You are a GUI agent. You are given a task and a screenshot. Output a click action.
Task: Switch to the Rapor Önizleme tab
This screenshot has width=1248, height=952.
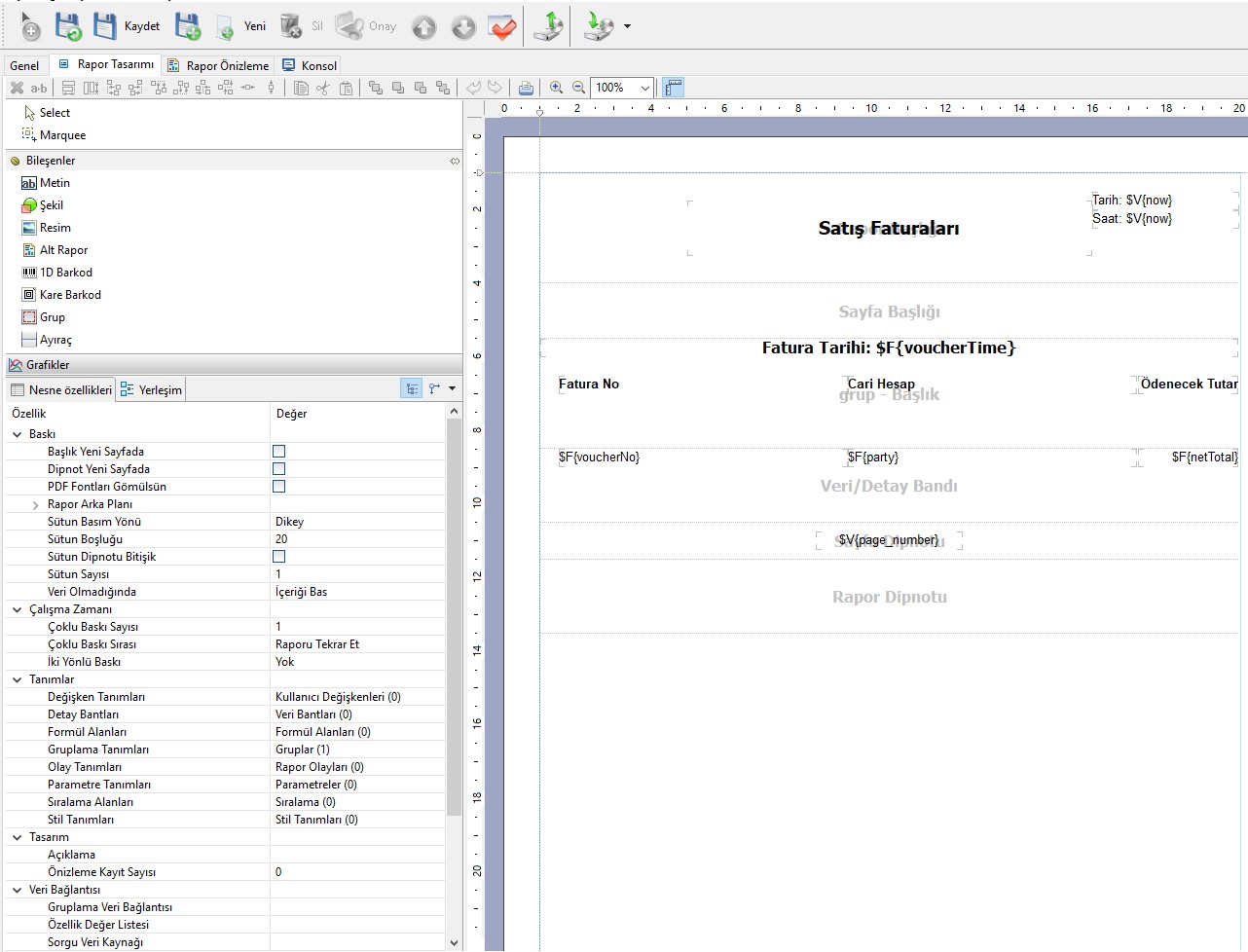click(x=218, y=65)
